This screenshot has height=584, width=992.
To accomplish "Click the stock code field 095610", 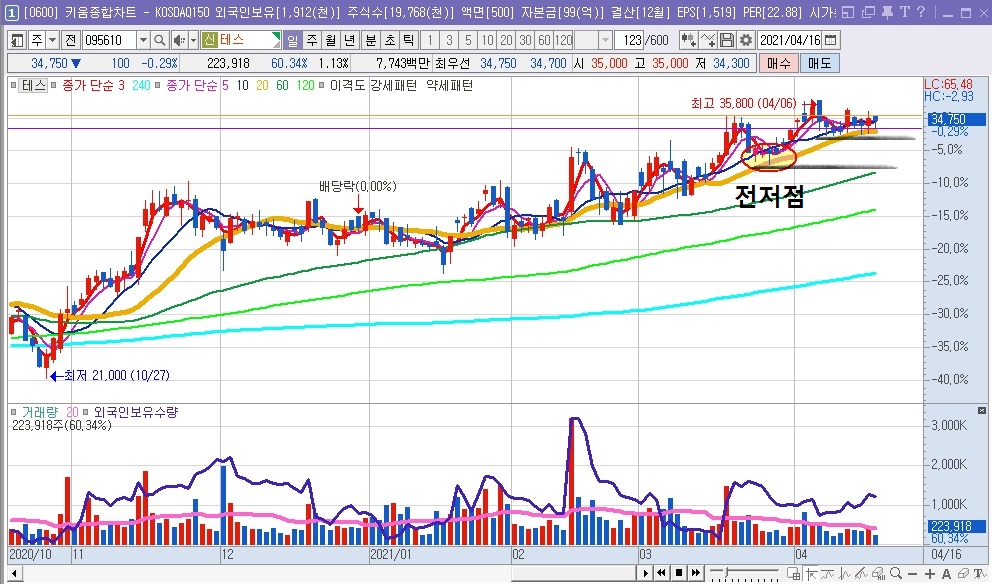I will pos(109,40).
